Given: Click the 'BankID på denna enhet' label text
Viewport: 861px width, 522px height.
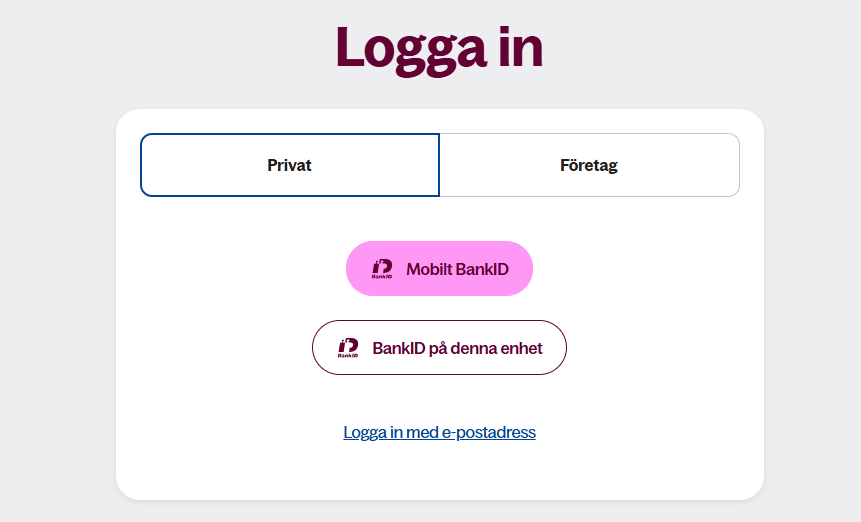Looking at the screenshot, I should [457, 348].
